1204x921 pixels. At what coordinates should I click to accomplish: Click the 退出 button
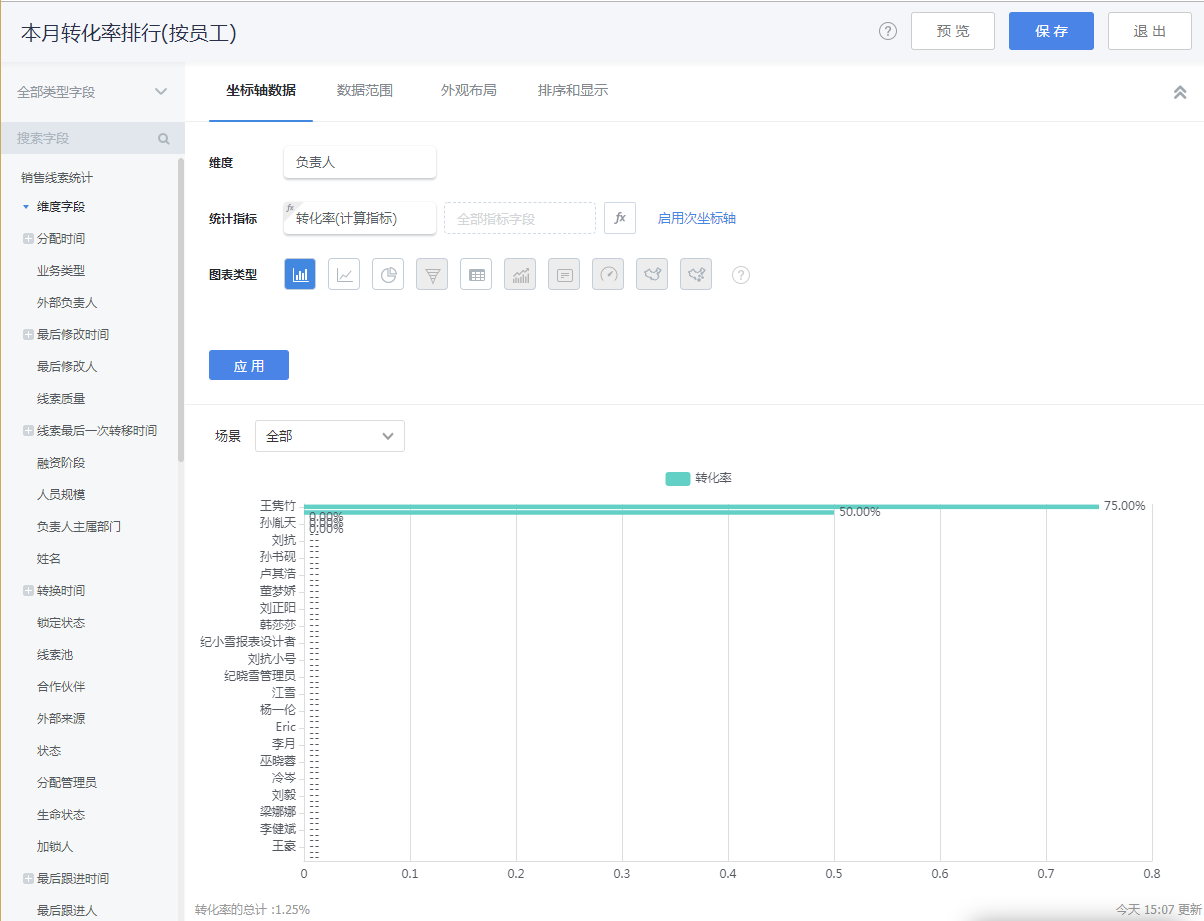(x=1150, y=31)
